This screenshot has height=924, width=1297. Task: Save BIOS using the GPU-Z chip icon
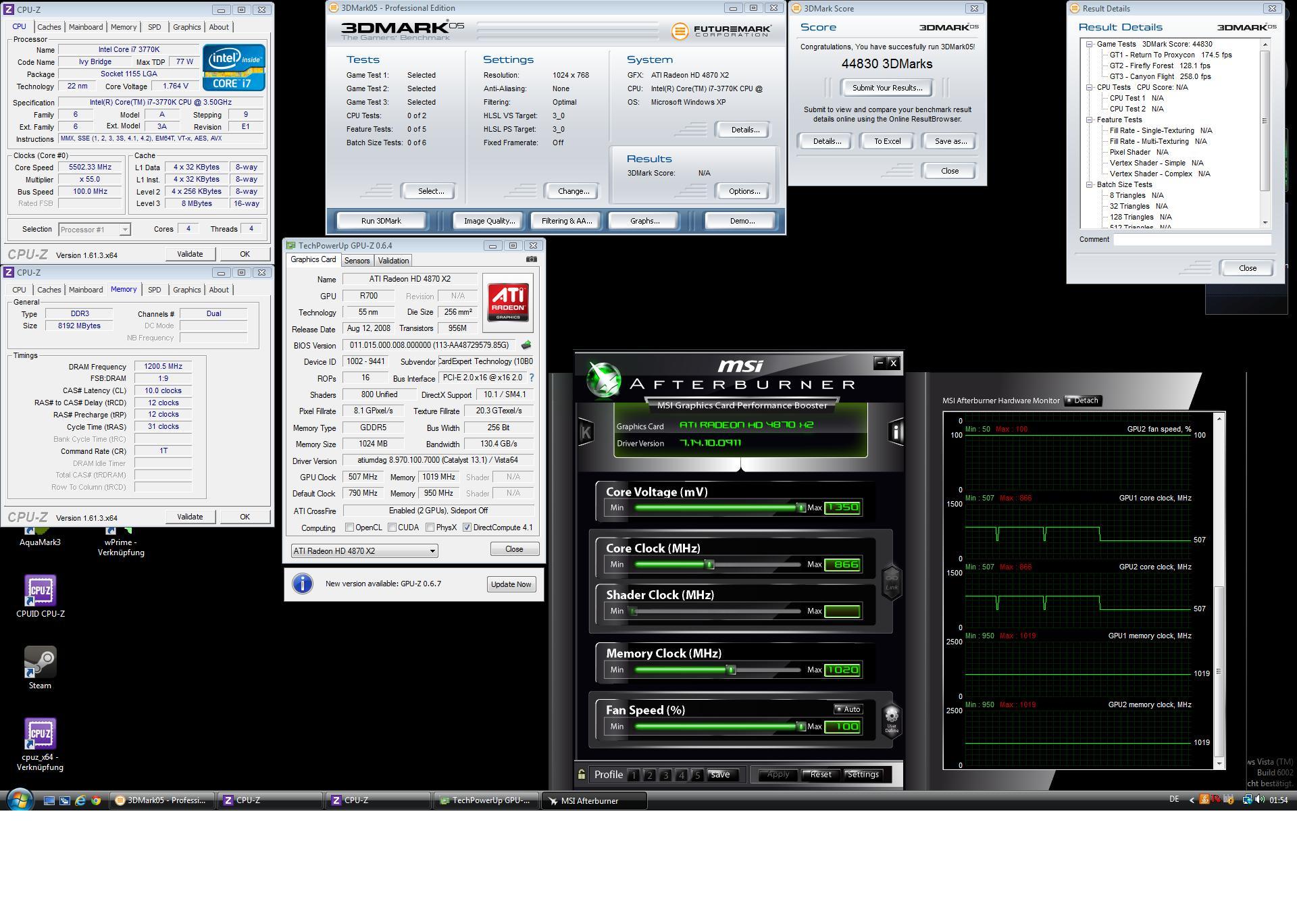click(526, 345)
